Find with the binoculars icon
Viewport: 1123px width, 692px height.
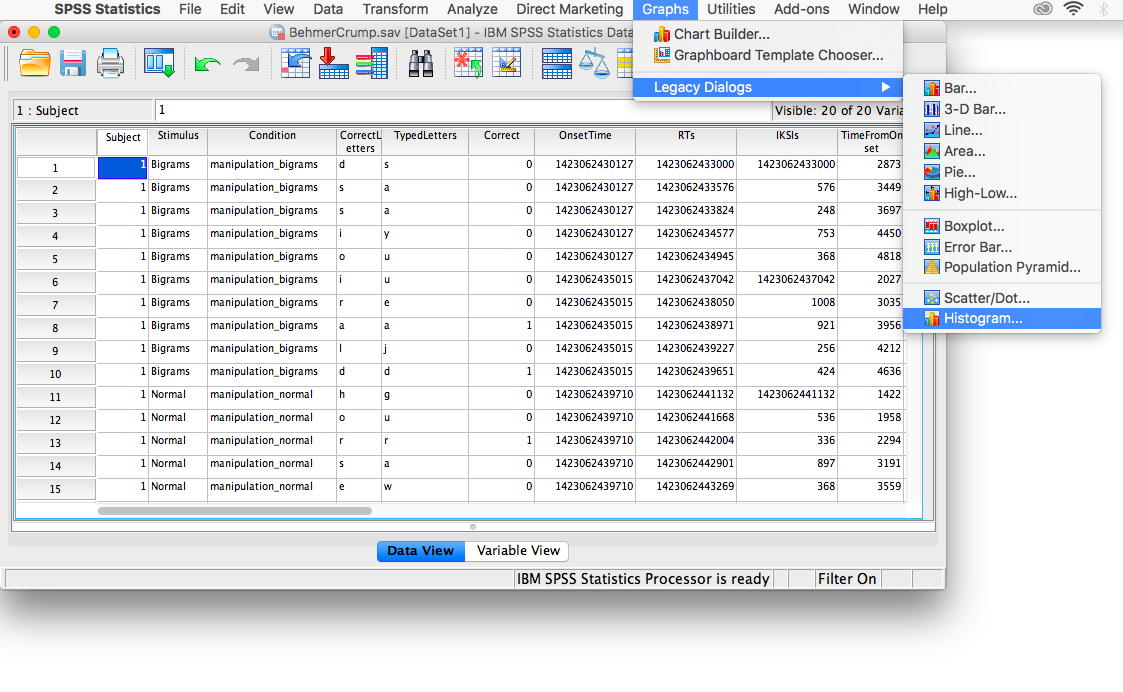[x=420, y=64]
